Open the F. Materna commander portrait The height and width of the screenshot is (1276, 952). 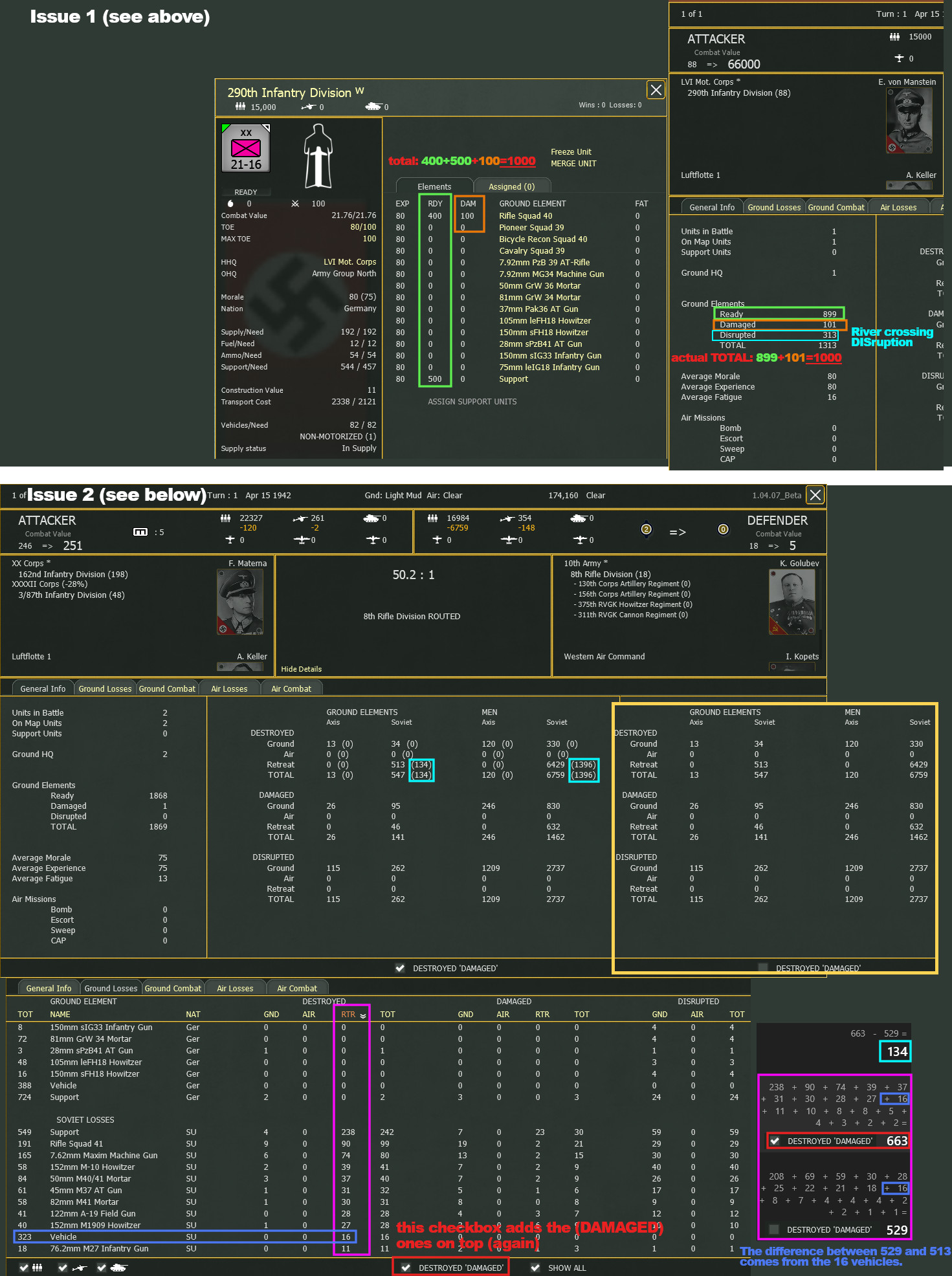pyautogui.click(x=240, y=602)
